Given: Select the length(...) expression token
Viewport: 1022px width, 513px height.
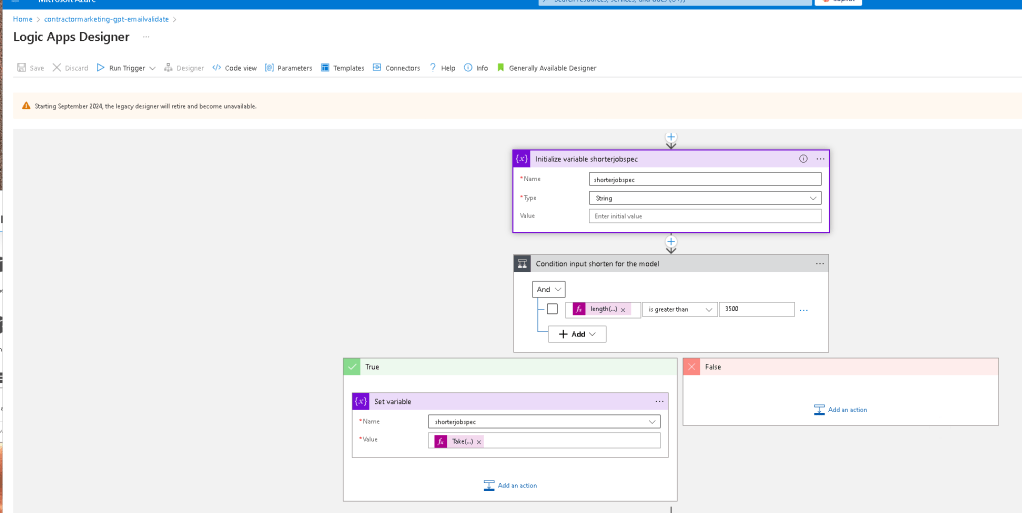Looking at the screenshot, I should click(x=603, y=310).
